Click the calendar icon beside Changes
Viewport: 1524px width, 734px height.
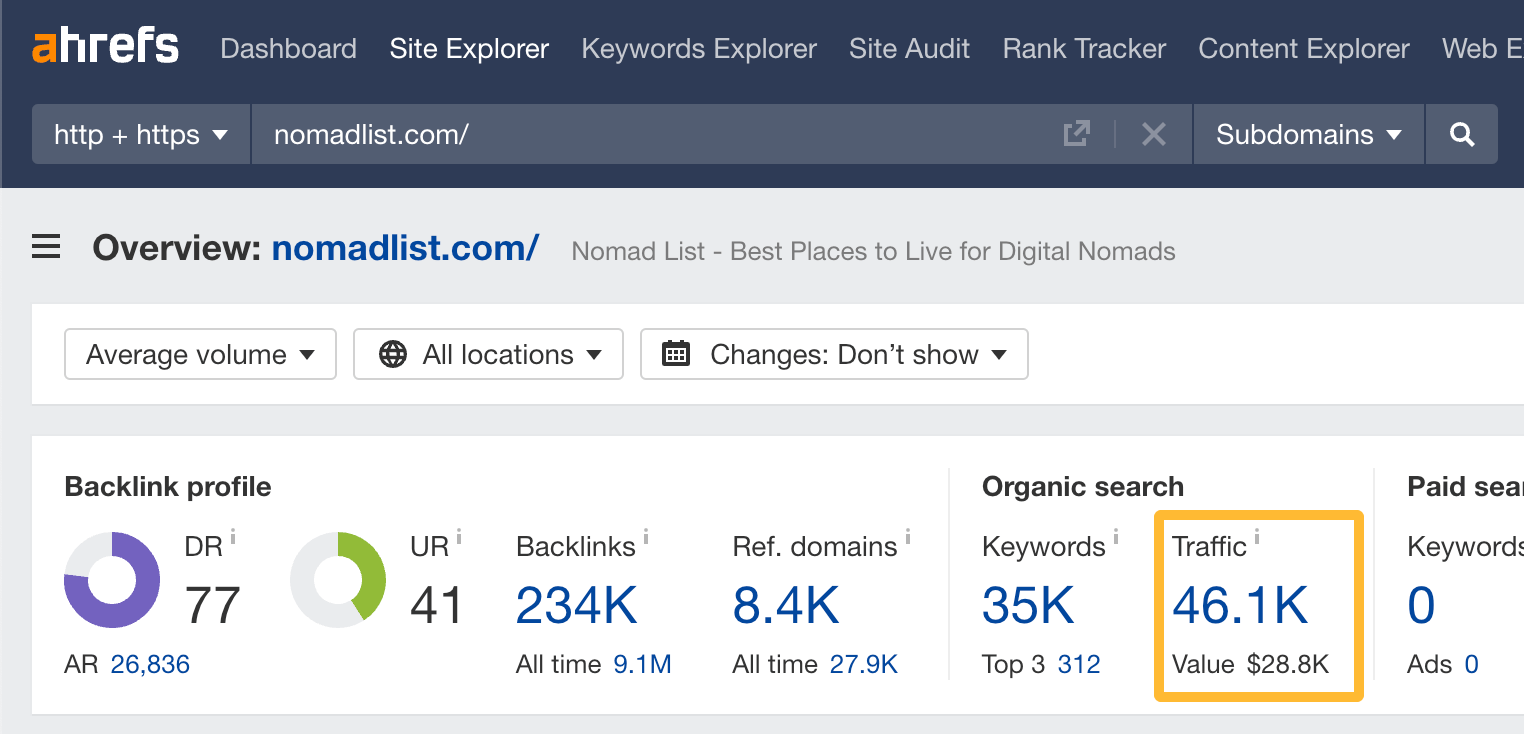pyautogui.click(x=676, y=354)
